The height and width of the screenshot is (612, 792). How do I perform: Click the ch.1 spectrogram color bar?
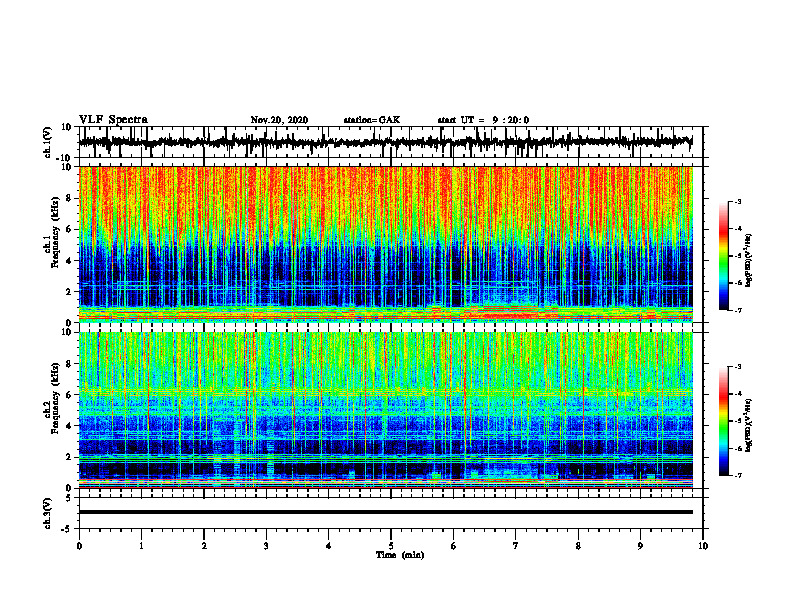[x=723, y=256]
